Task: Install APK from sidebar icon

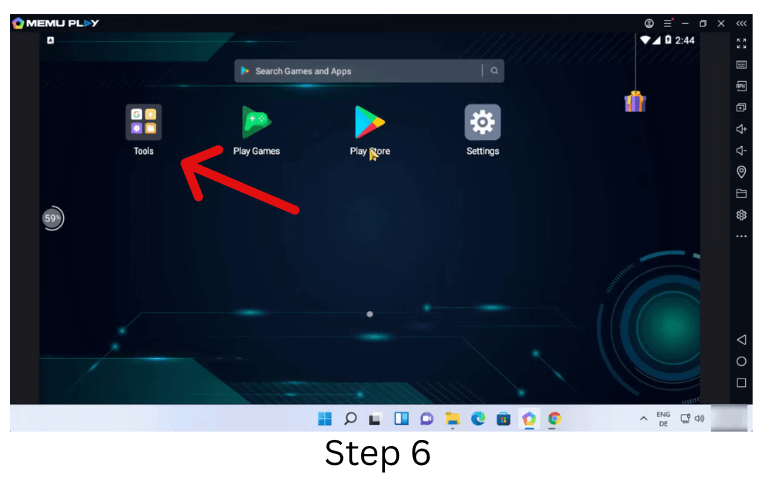Action: (x=742, y=86)
